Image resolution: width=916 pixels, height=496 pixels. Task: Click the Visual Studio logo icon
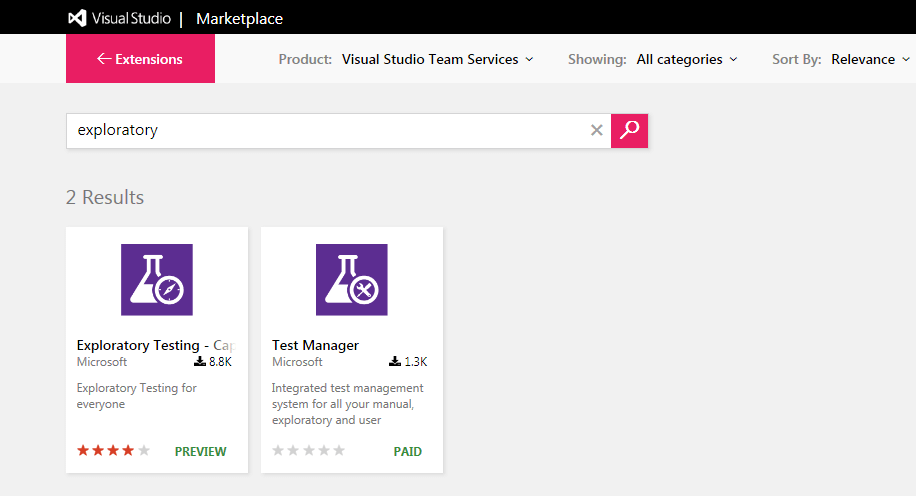click(77, 18)
